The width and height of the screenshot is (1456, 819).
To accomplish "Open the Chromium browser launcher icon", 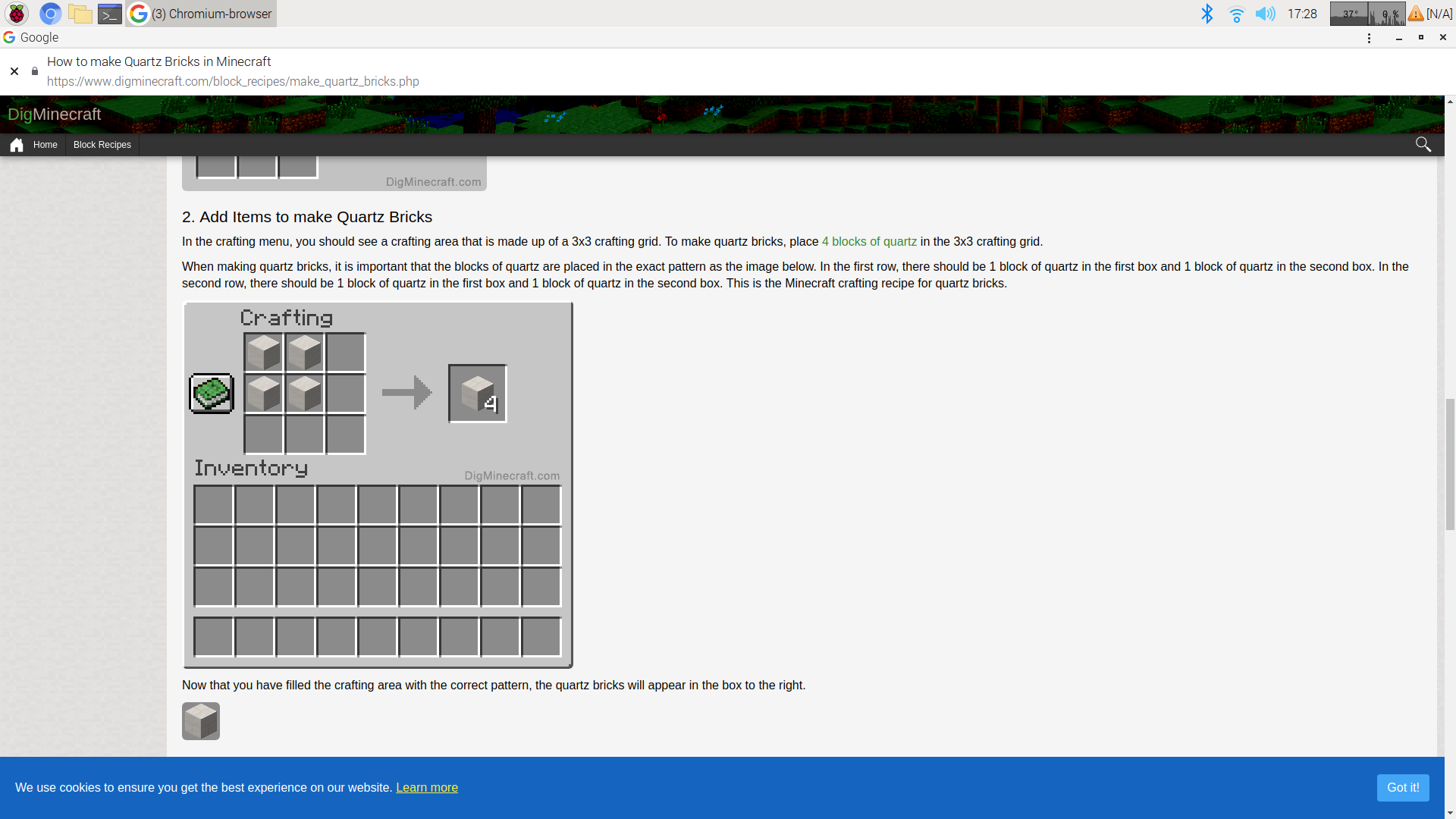I will (x=50, y=14).
